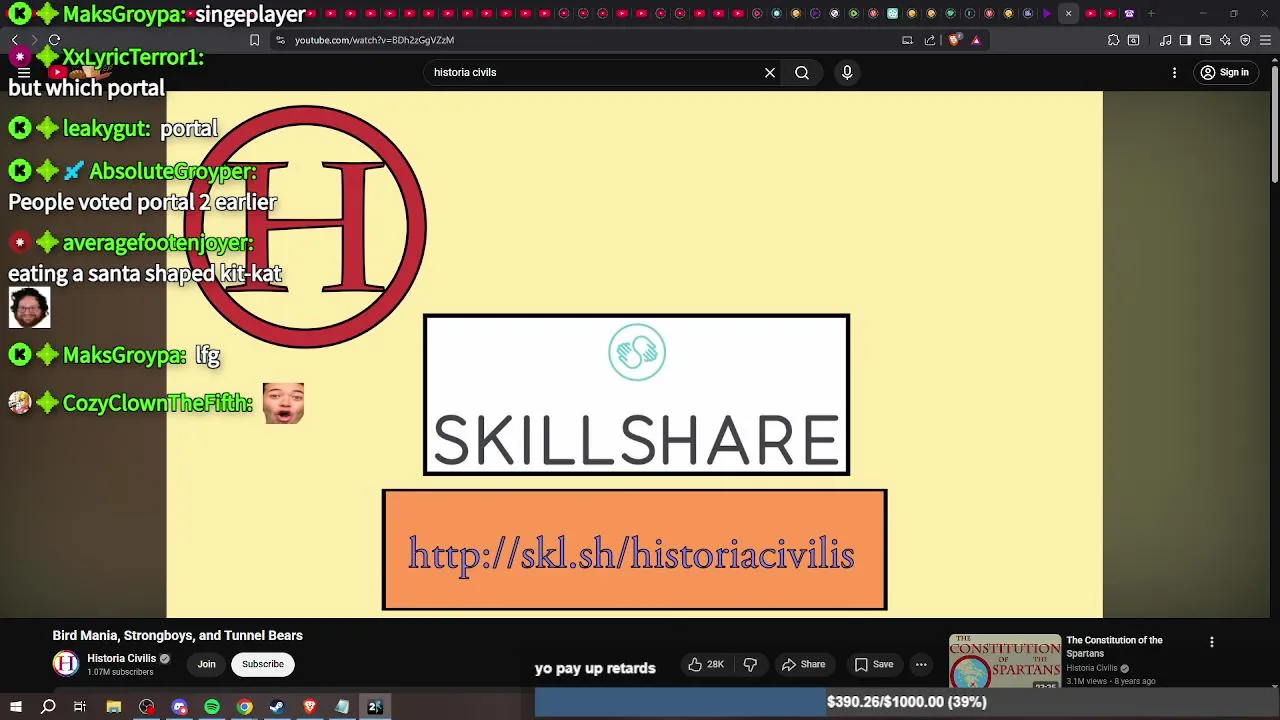Image resolution: width=1280 pixels, height=720 pixels.
Task: View site information icon beside the URL
Action: (x=280, y=40)
